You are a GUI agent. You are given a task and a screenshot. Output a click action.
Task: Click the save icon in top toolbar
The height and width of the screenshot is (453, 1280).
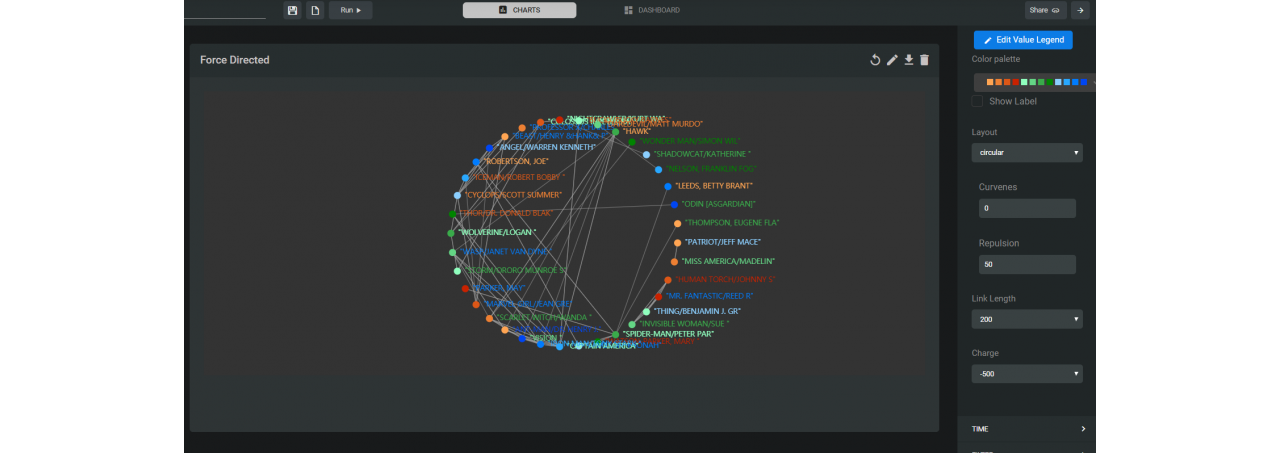coord(292,10)
